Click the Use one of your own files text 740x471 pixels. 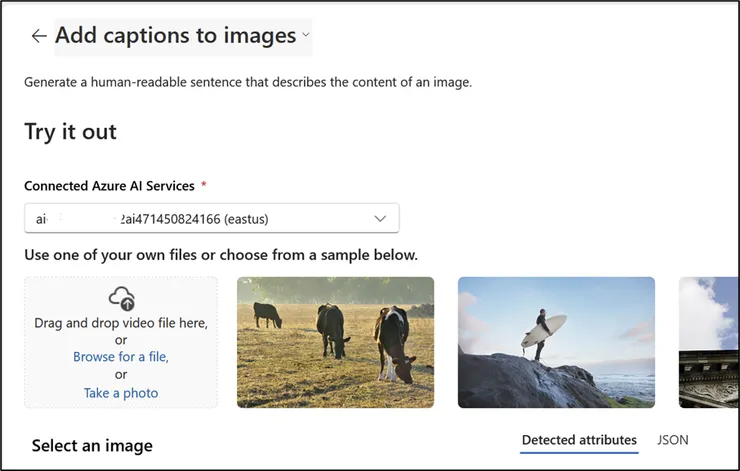[x=221, y=255]
